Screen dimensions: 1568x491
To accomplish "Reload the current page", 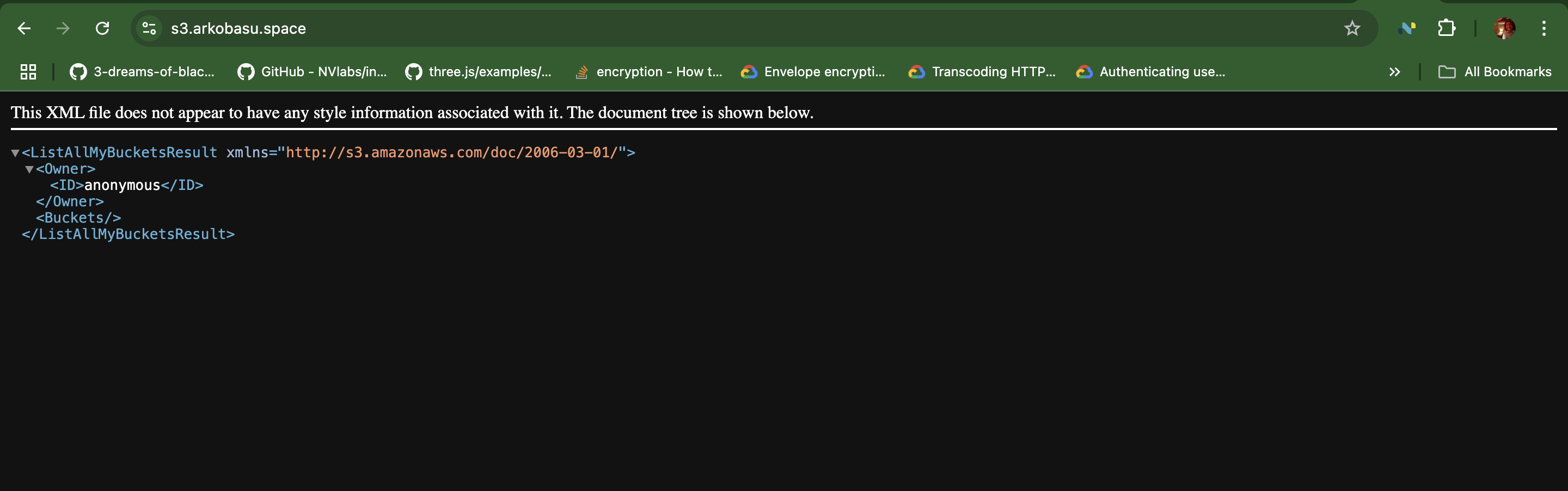I will pyautogui.click(x=102, y=28).
